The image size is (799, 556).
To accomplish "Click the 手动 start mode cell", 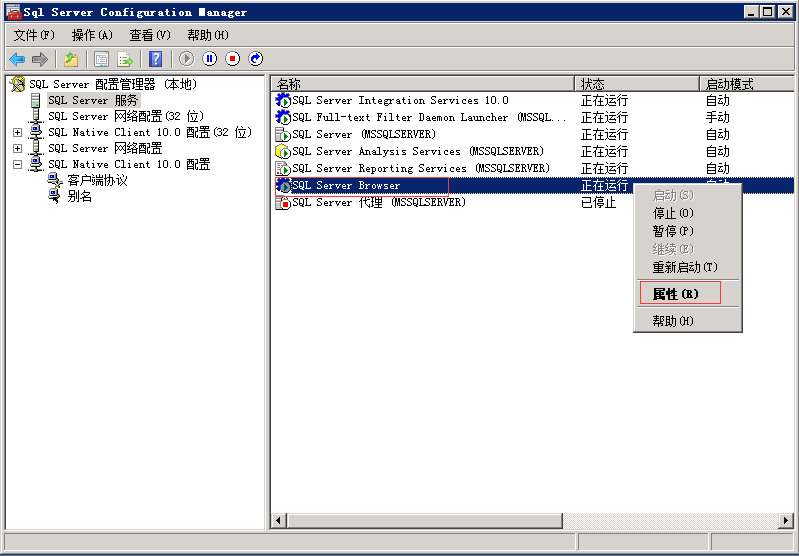I will pos(717,117).
